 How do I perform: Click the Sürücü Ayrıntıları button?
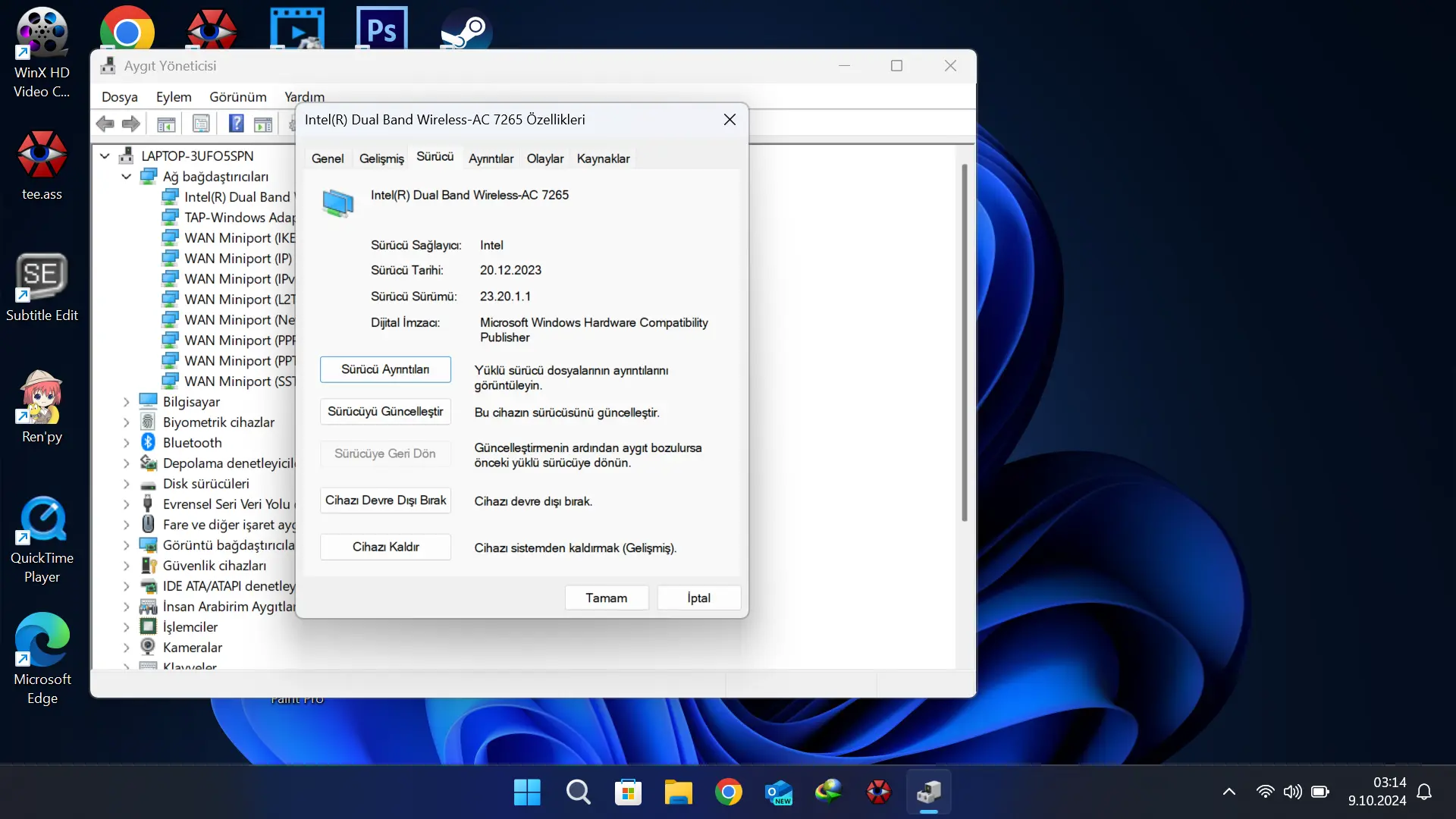(x=385, y=369)
